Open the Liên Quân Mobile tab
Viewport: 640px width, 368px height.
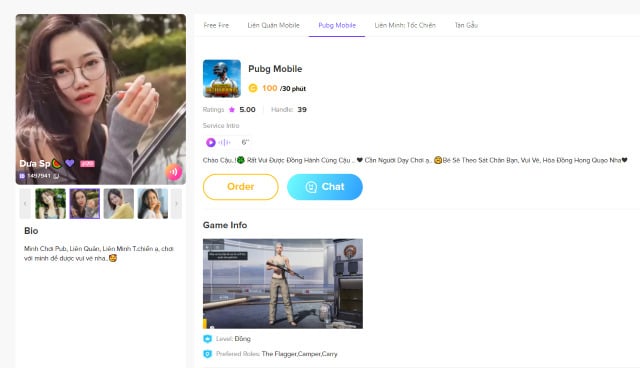point(273,25)
